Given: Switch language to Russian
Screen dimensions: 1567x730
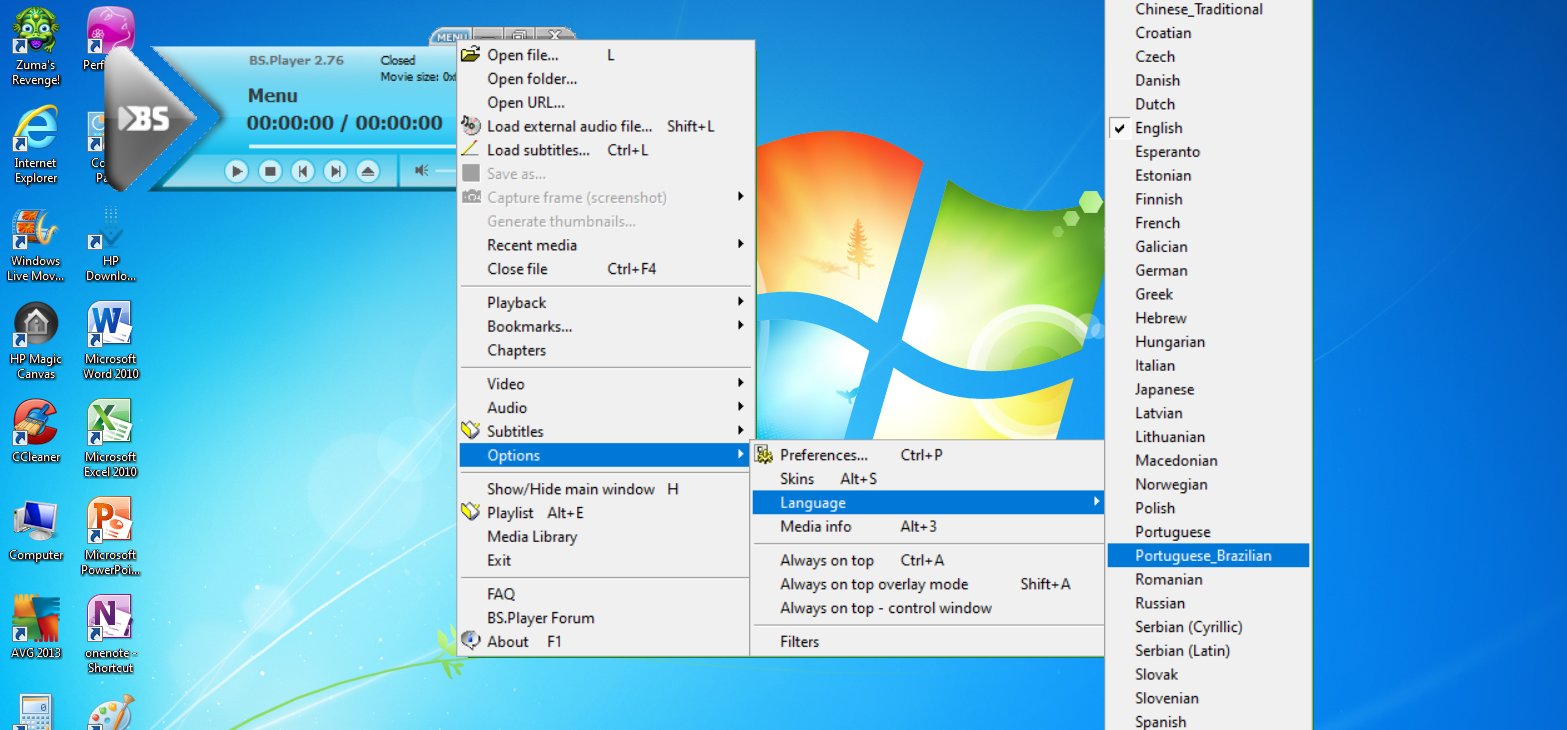Looking at the screenshot, I should 1208,603.
